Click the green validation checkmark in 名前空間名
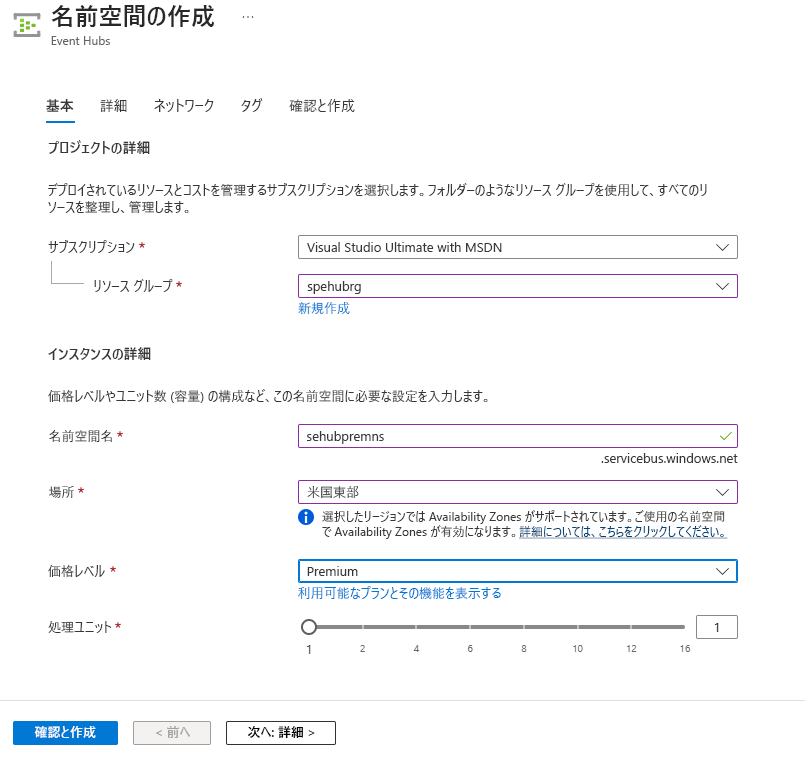The height and width of the screenshot is (757, 805). click(x=725, y=436)
